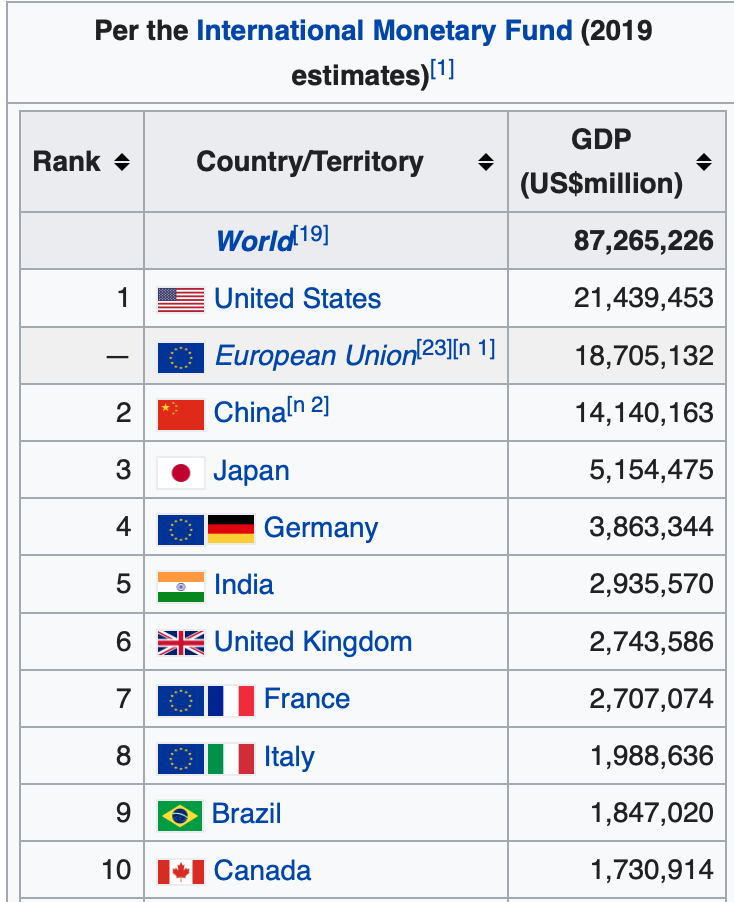734x902 pixels.
Task: Sort by Country/Territory column arrows
Action: click(486, 162)
